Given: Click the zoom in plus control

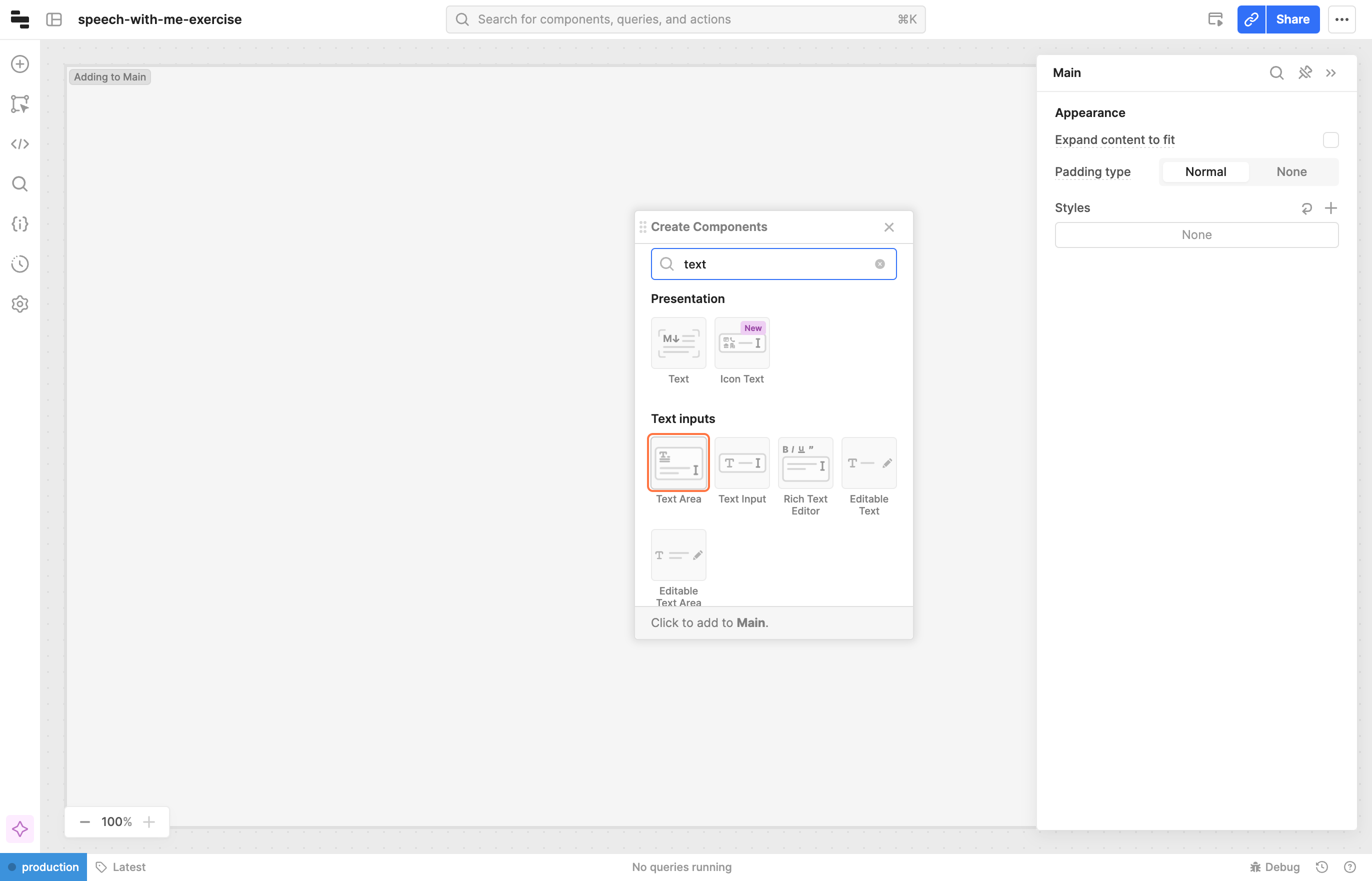Looking at the screenshot, I should tap(149, 822).
